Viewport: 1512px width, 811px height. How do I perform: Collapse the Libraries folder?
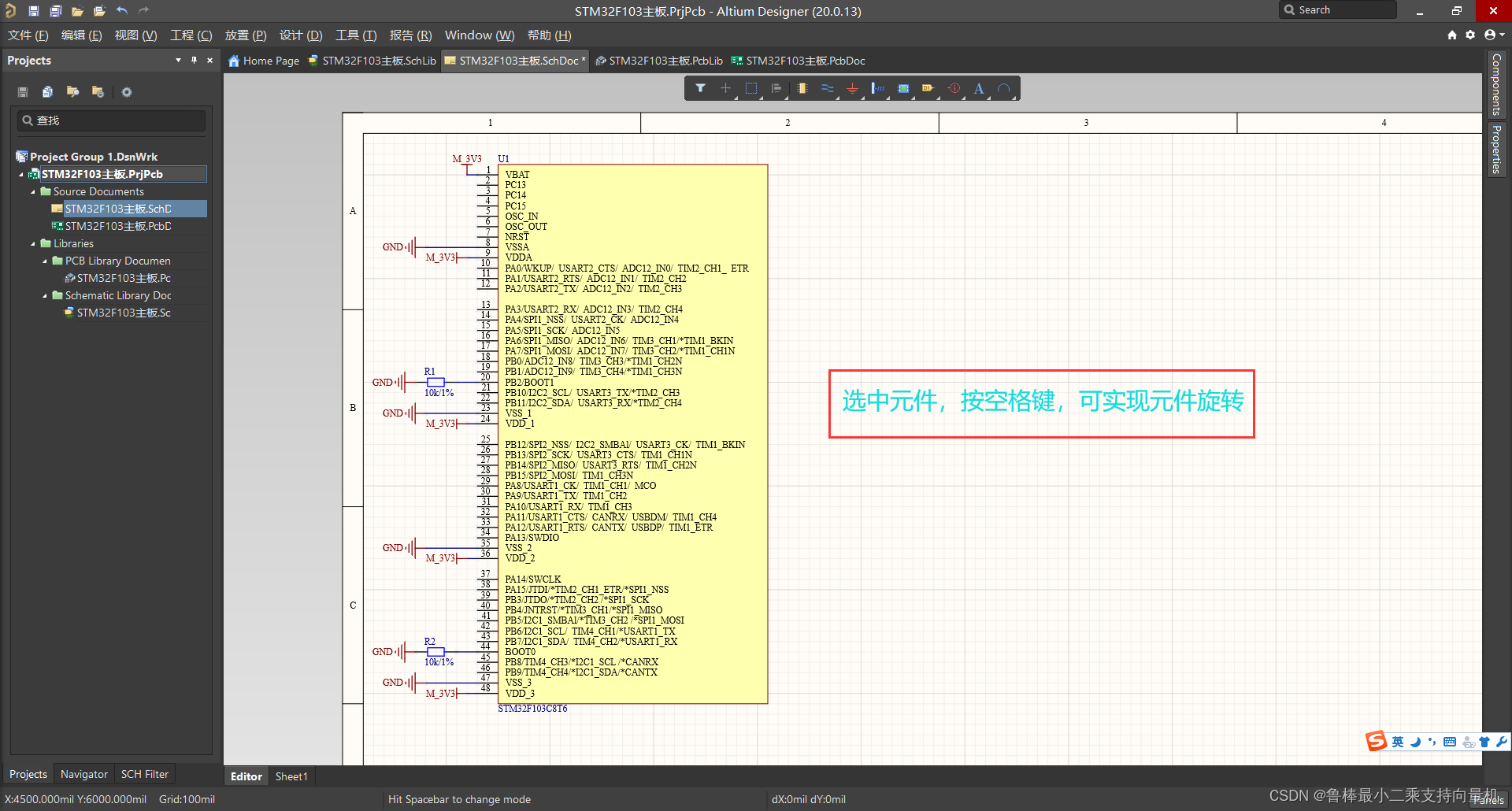[33, 243]
